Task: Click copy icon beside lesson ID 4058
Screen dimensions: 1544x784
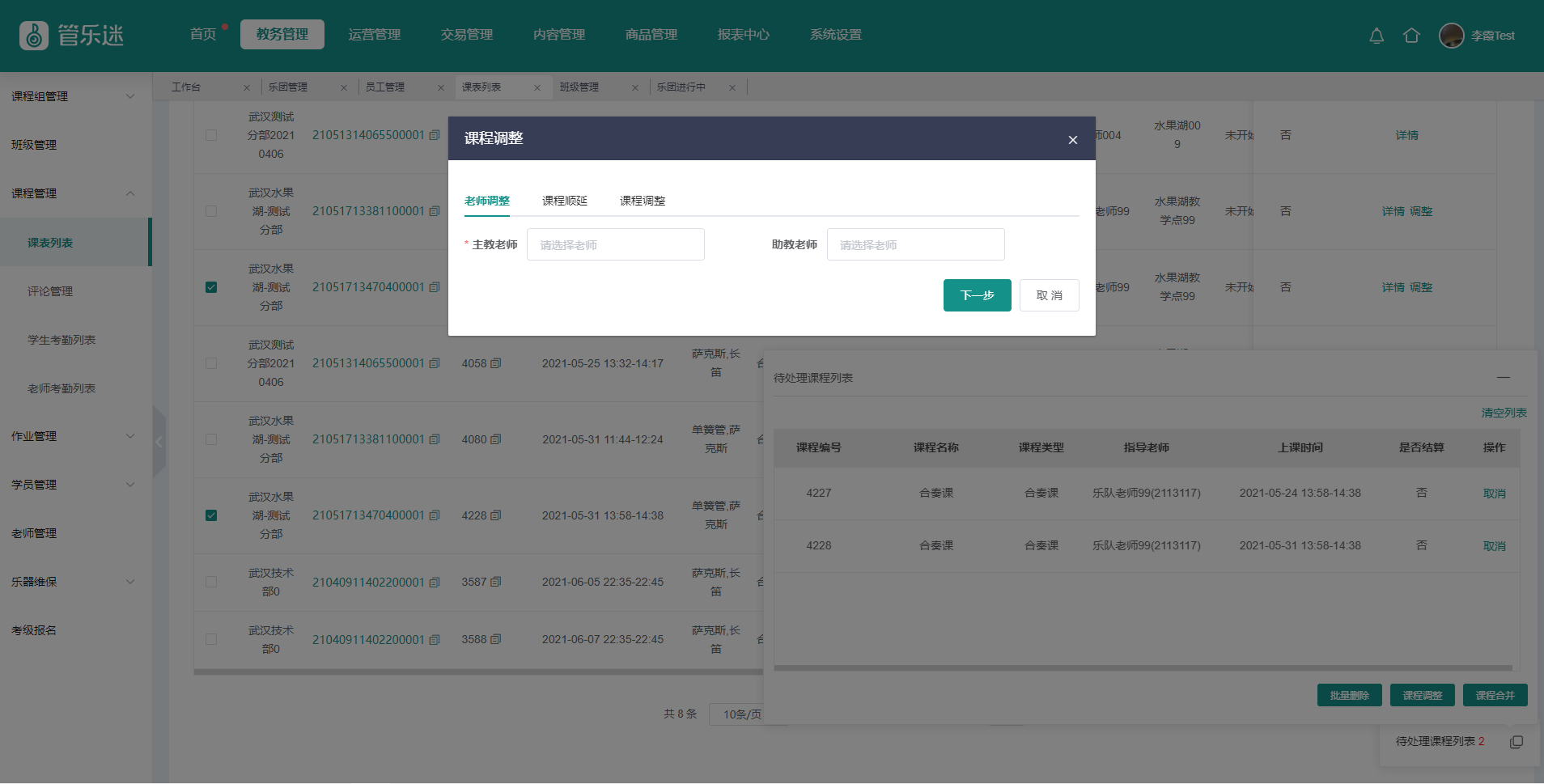Action: click(496, 363)
